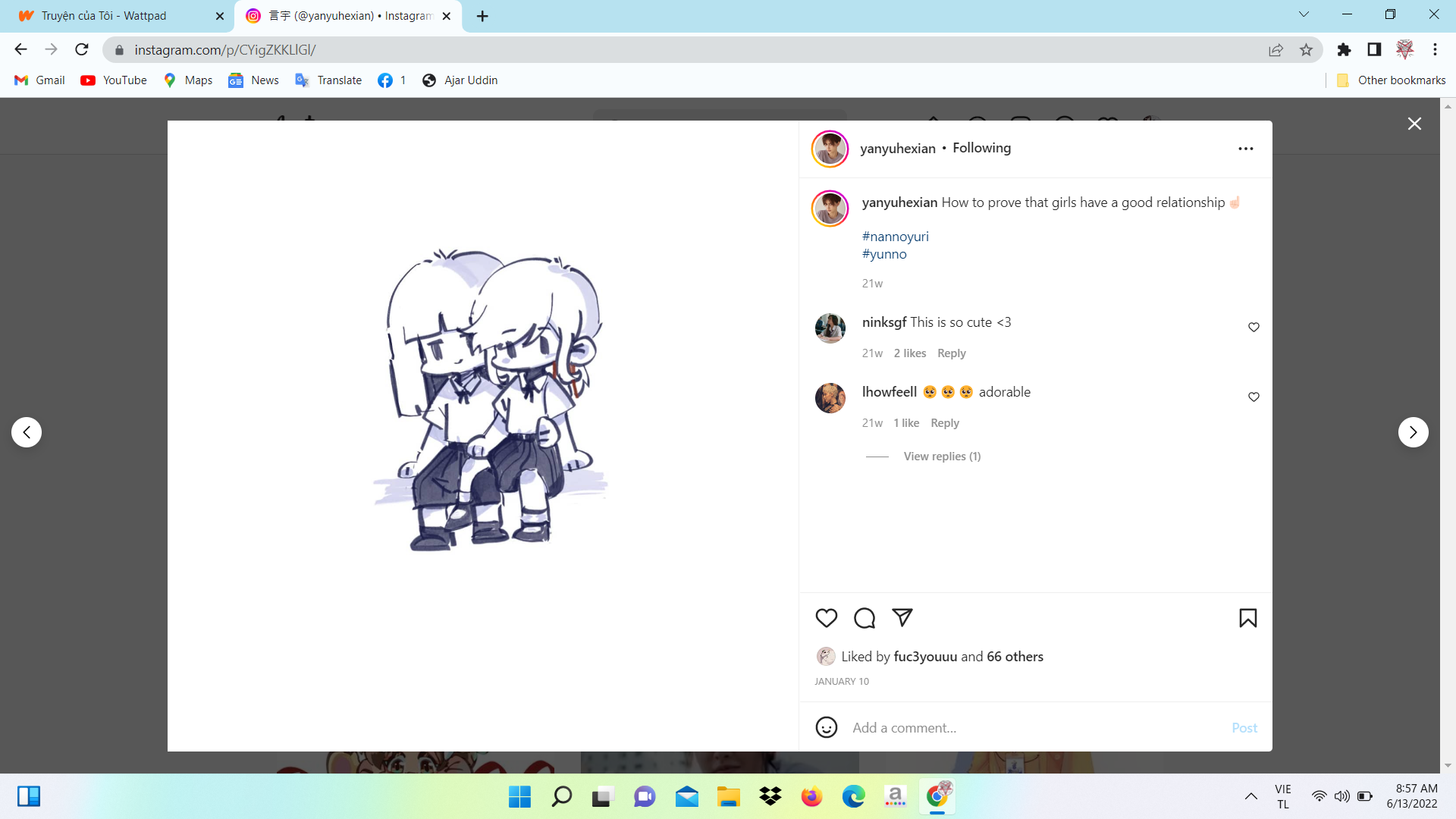The height and width of the screenshot is (819, 1456).
Task: Reply to lhowfeell's comment
Action: tap(945, 423)
